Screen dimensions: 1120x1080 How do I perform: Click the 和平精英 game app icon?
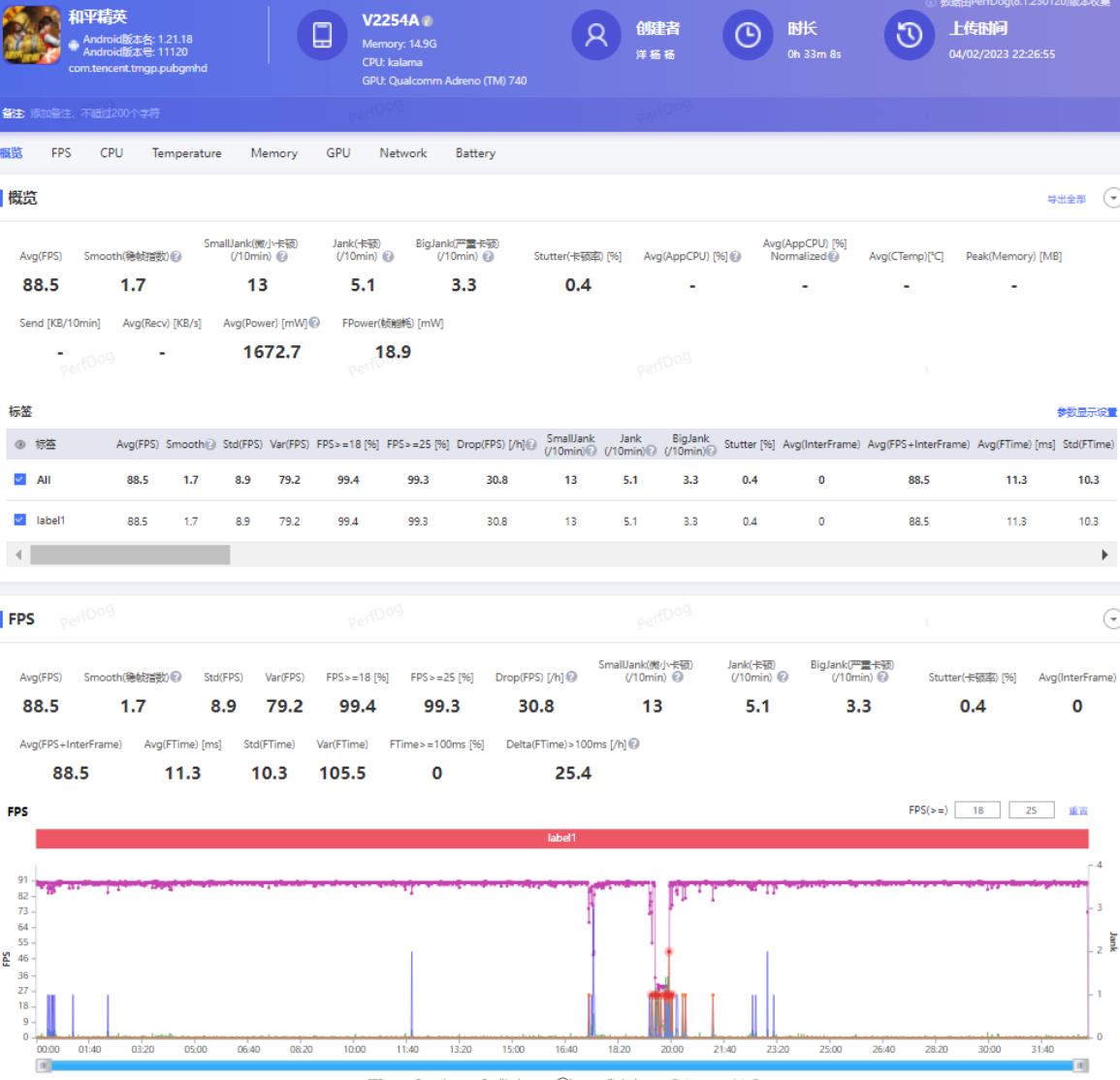pos(32,36)
